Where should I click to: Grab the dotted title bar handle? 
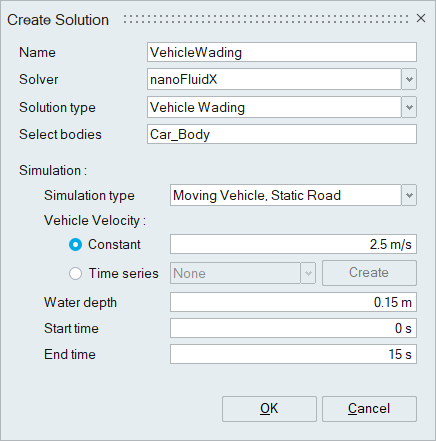click(x=266, y=19)
